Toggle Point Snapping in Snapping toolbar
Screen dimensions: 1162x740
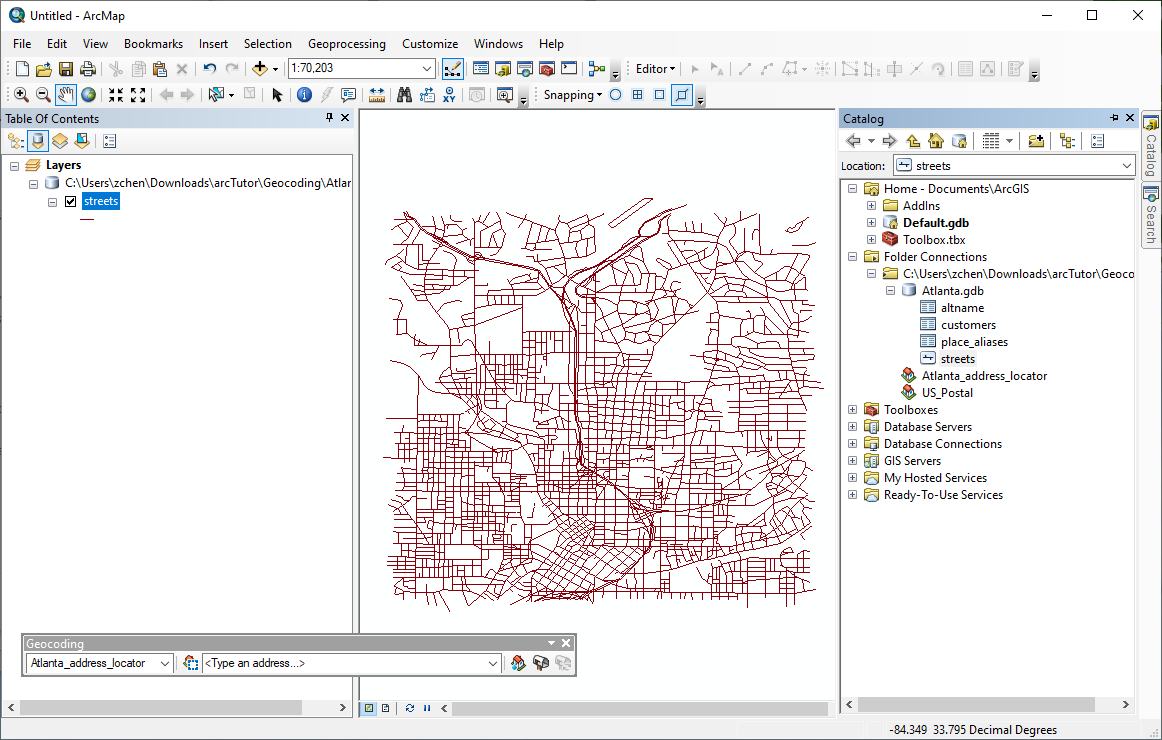pos(615,95)
